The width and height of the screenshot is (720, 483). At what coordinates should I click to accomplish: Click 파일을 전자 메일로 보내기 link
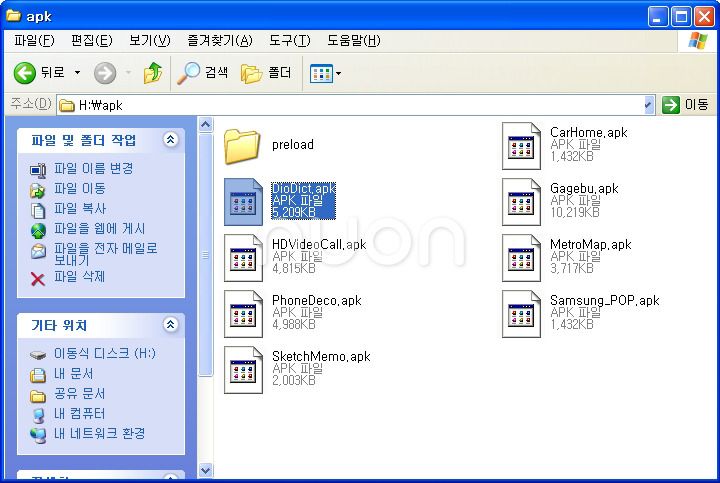click(105, 254)
